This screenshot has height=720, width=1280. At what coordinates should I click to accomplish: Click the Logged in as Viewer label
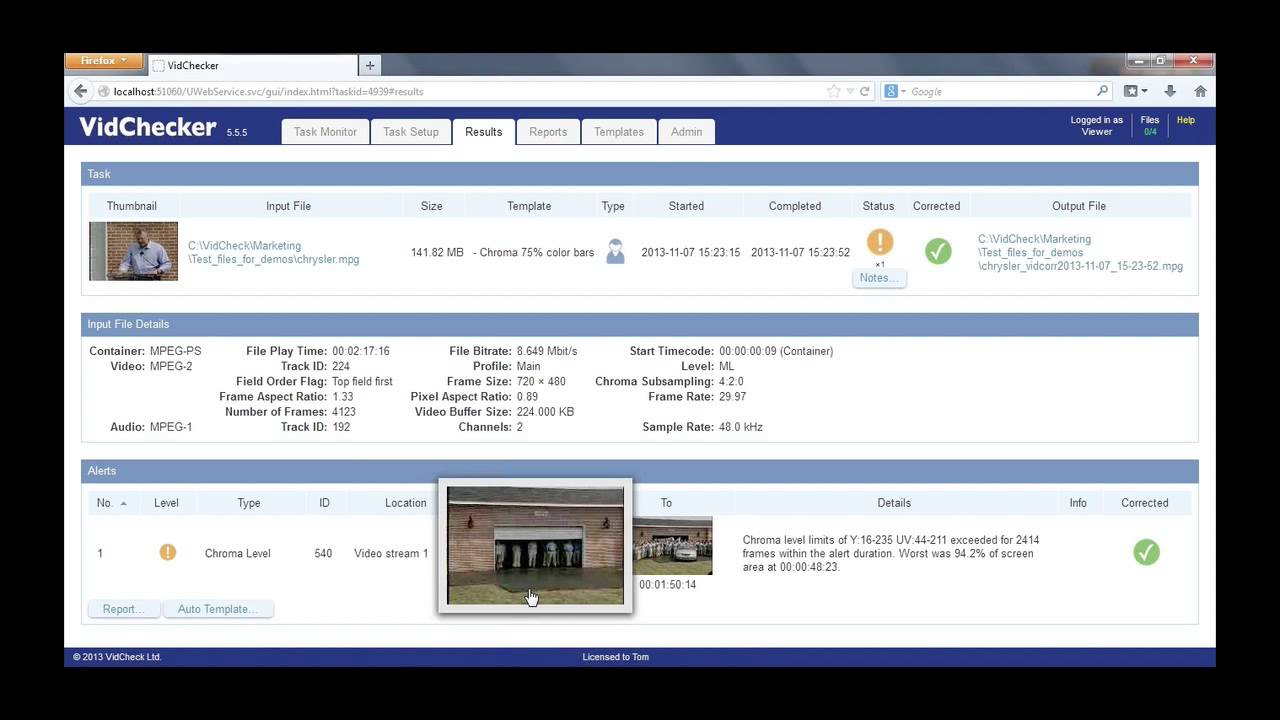pyautogui.click(x=1097, y=126)
